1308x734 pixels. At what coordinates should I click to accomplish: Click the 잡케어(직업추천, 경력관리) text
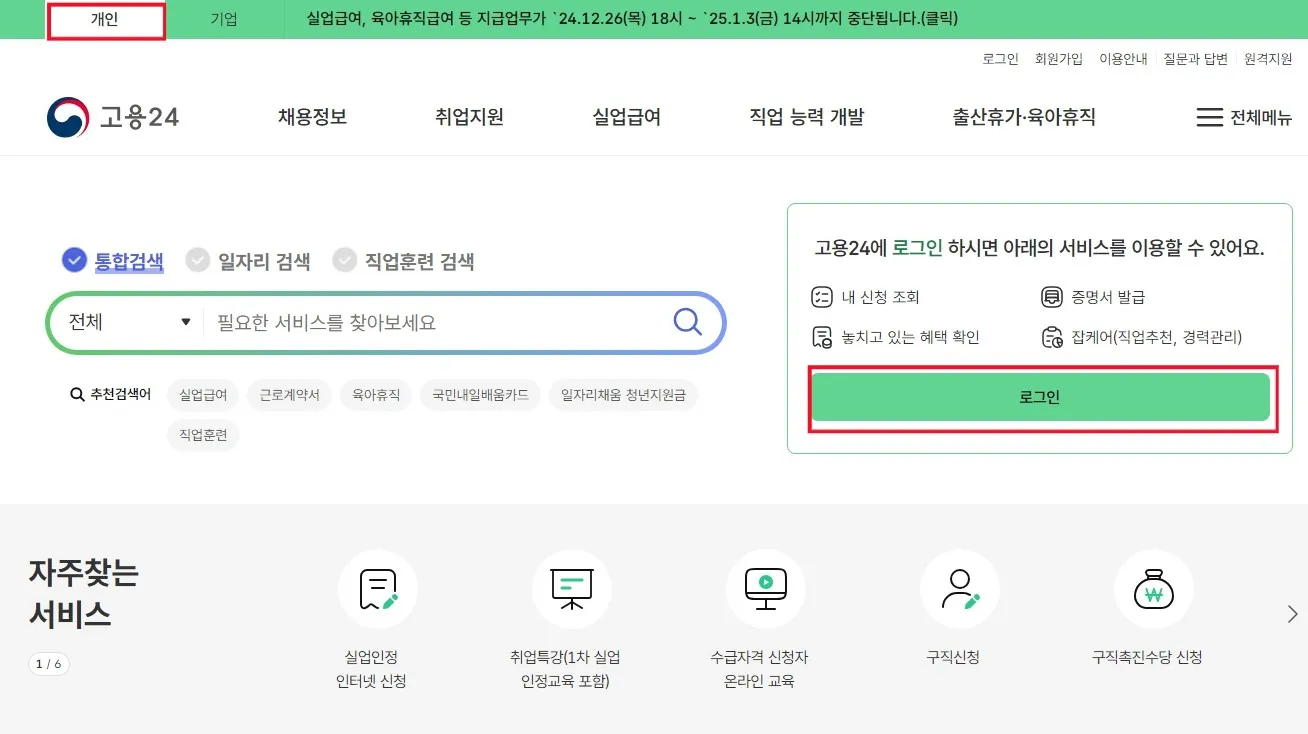(x=1157, y=337)
